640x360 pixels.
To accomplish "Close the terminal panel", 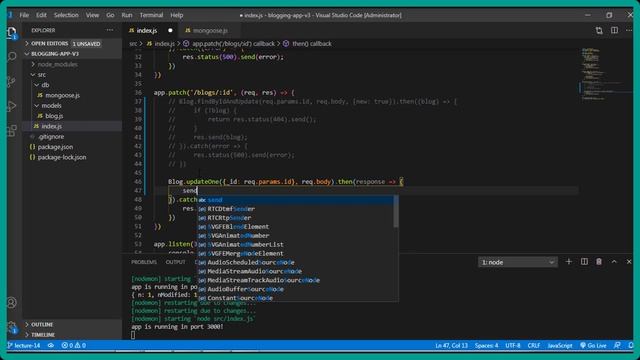I will click(629, 262).
